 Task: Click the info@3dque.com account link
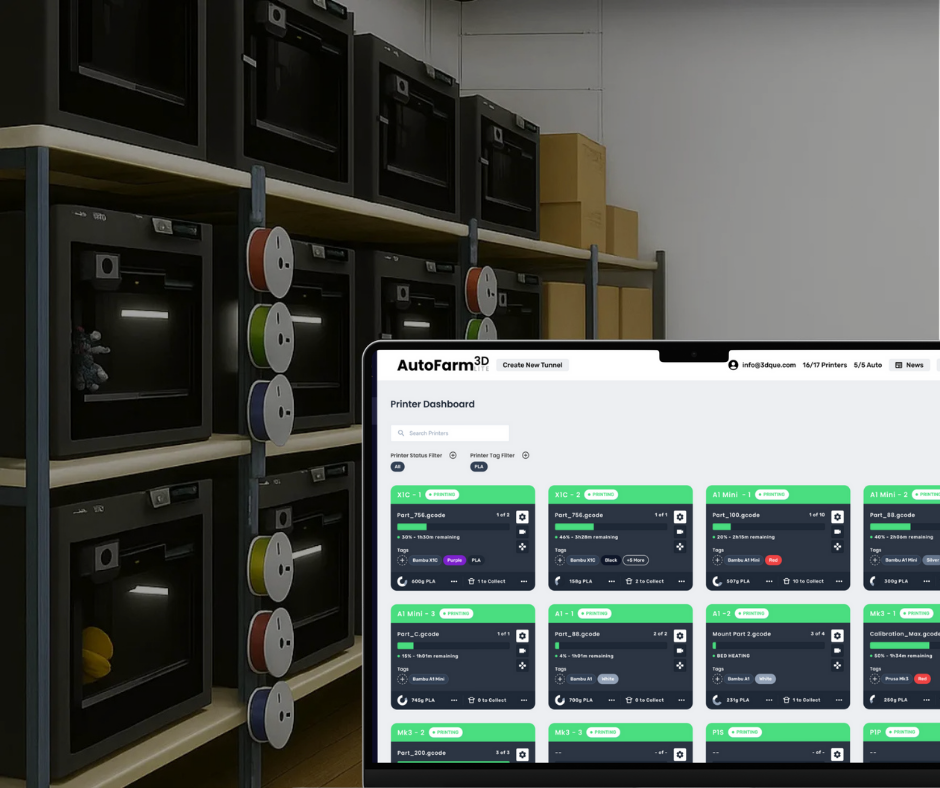point(769,365)
